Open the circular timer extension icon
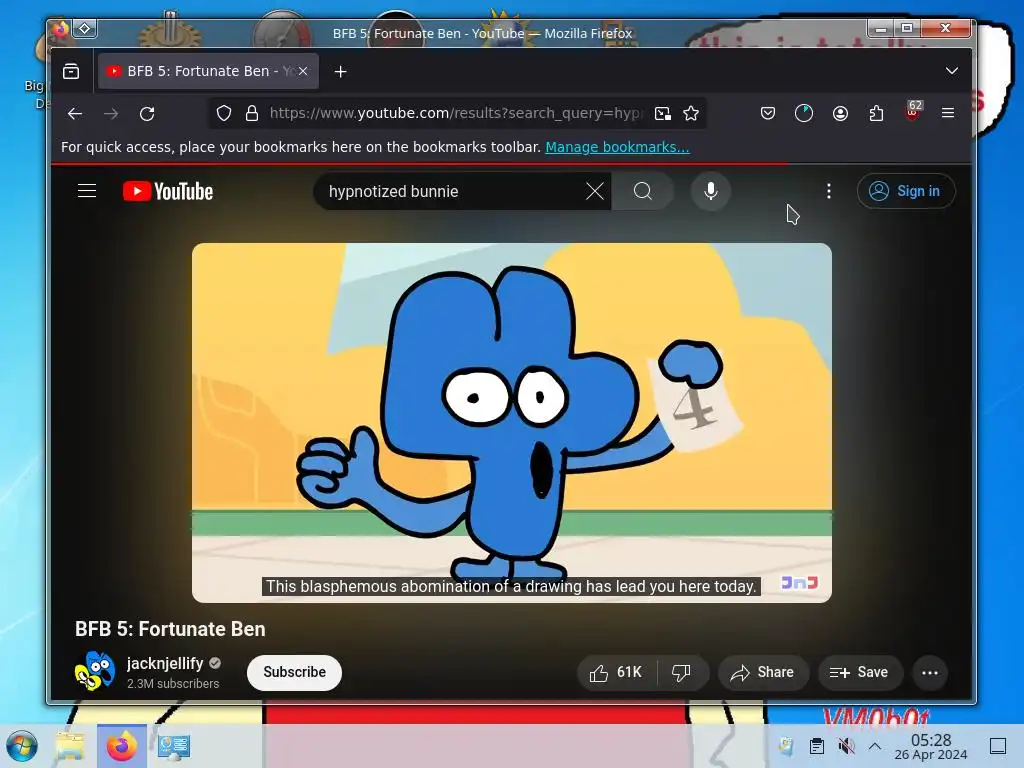The width and height of the screenshot is (1024, 768). click(x=804, y=114)
